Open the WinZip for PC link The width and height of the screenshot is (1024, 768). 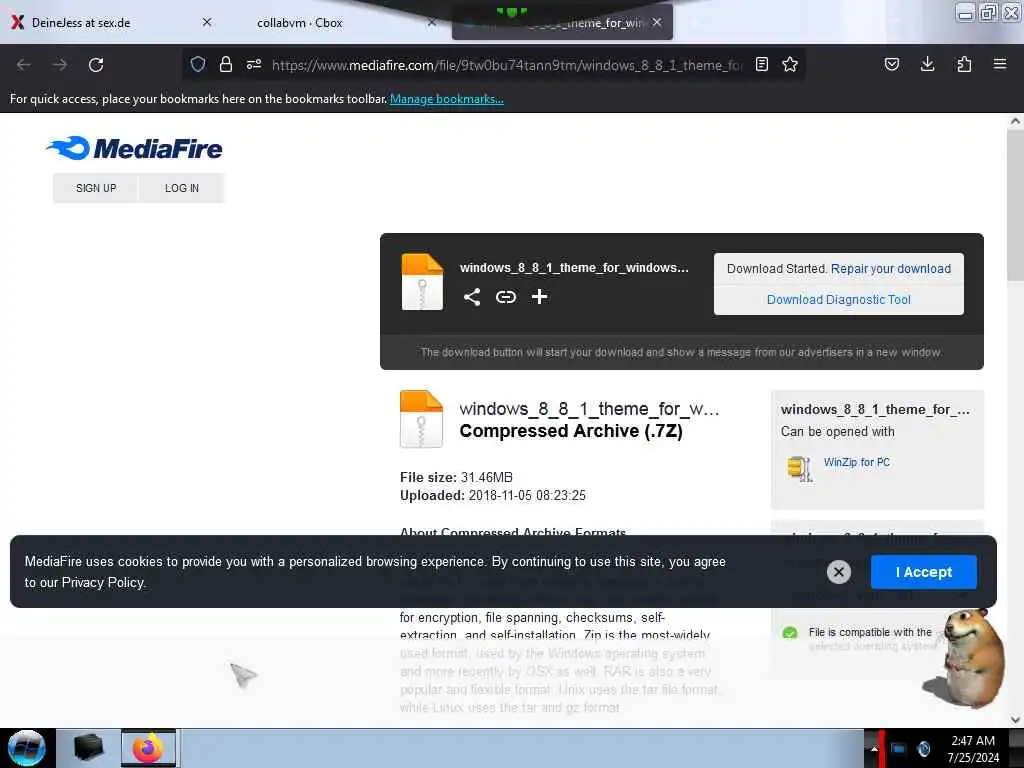856,462
